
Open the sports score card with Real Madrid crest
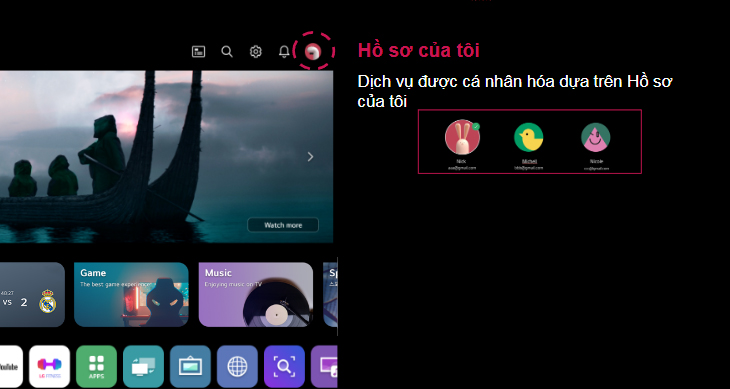(32, 295)
